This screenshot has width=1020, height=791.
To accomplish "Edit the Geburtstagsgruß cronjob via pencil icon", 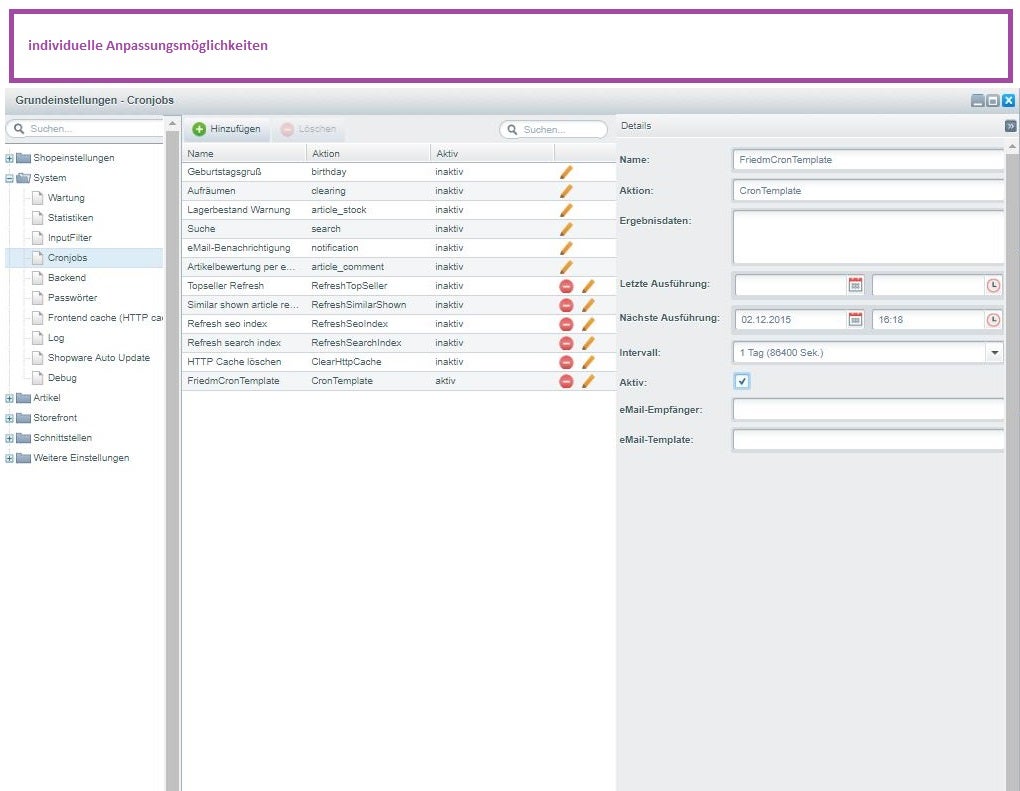I will pos(566,172).
